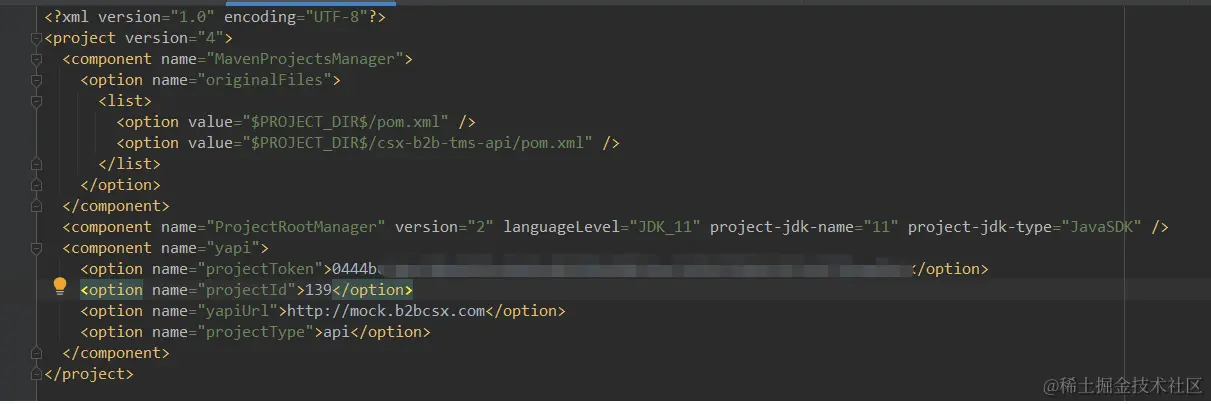Click the http://mock.b2bcsx.com URL text
Viewport: 1211px width, 404px height.
(x=387, y=311)
